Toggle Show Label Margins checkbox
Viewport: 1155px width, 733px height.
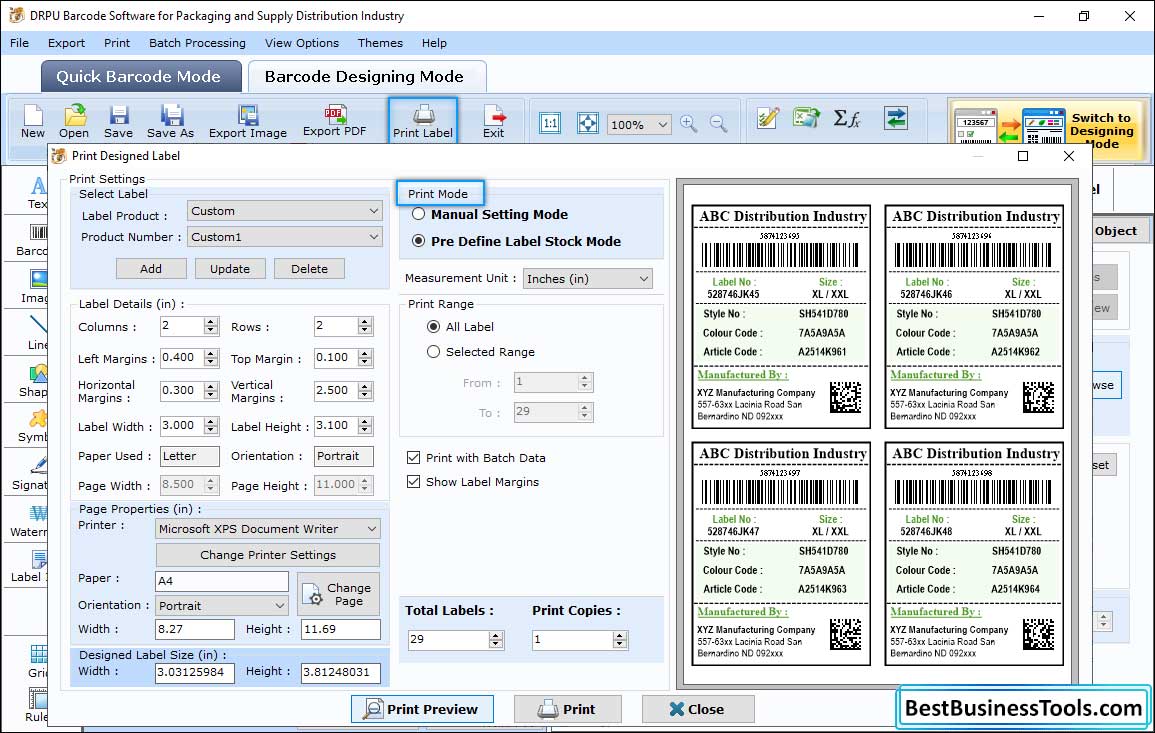[413, 482]
